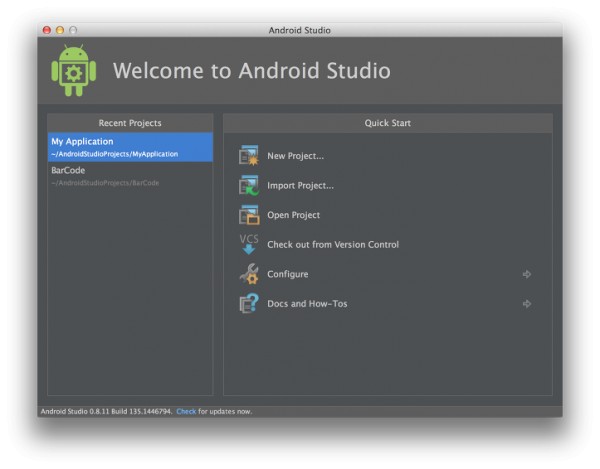
Task: Click the Docs and How-Tos question icon
Action: pos(249,303)
